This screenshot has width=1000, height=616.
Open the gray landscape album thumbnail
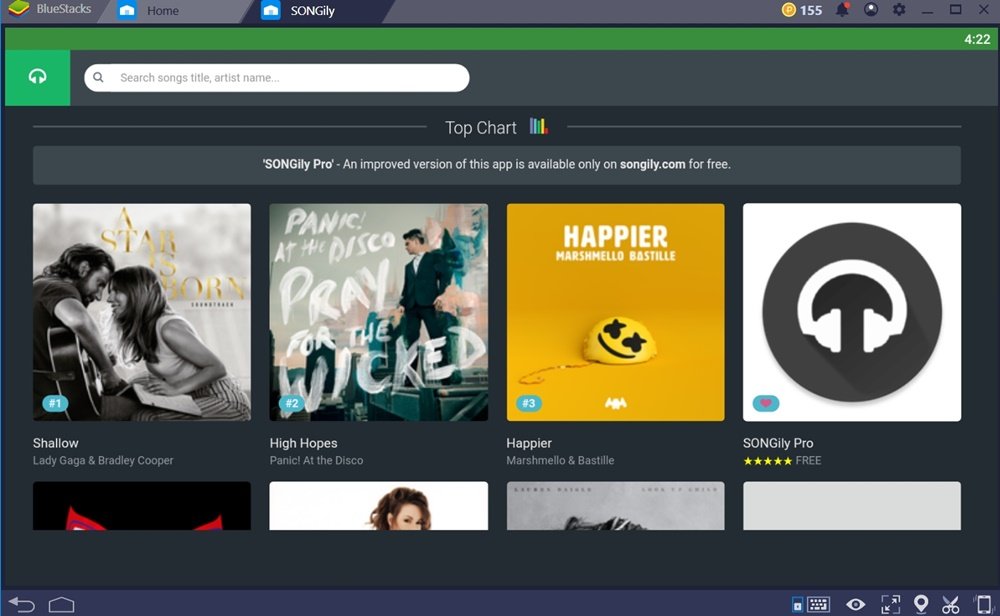pos(615,506)
